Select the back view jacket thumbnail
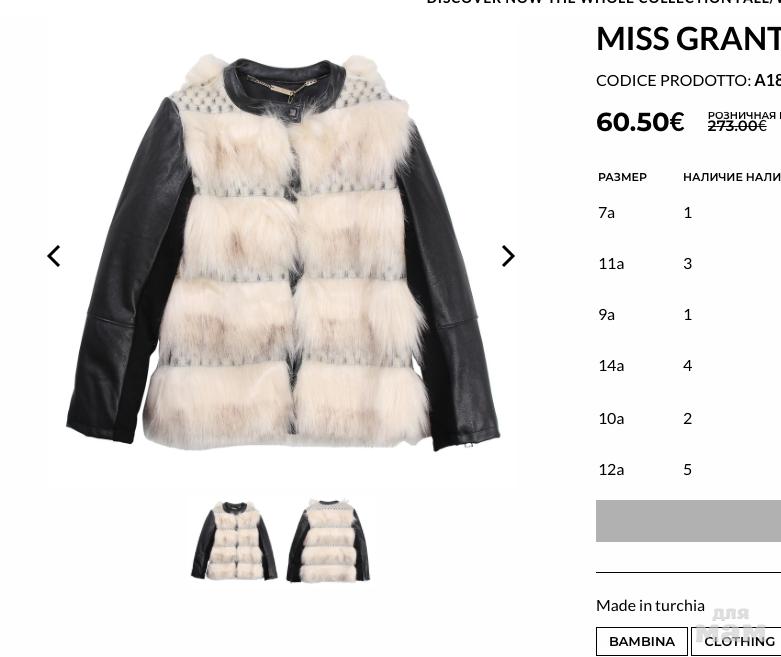 328,541
